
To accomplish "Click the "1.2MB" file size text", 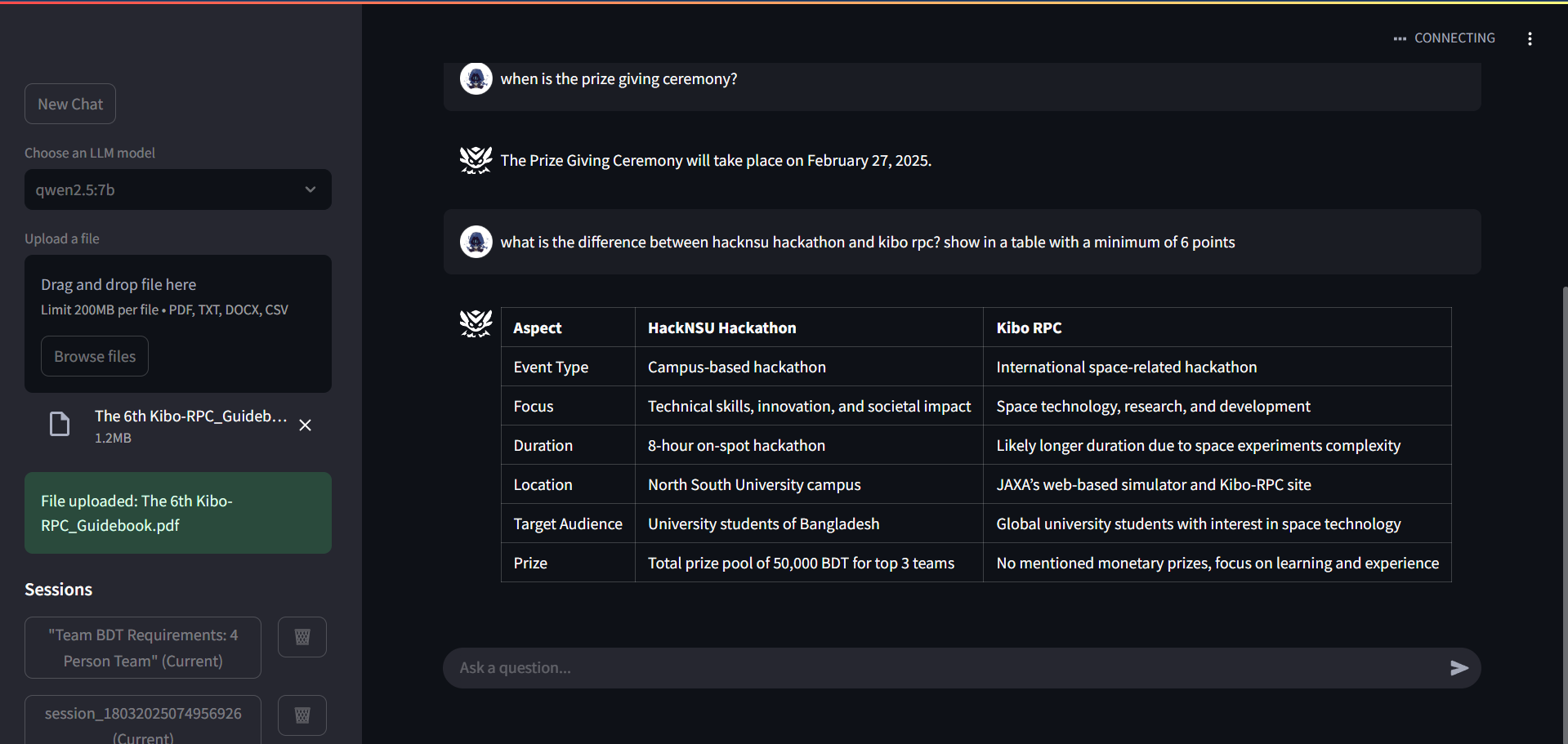I will (x=113, y=438).
